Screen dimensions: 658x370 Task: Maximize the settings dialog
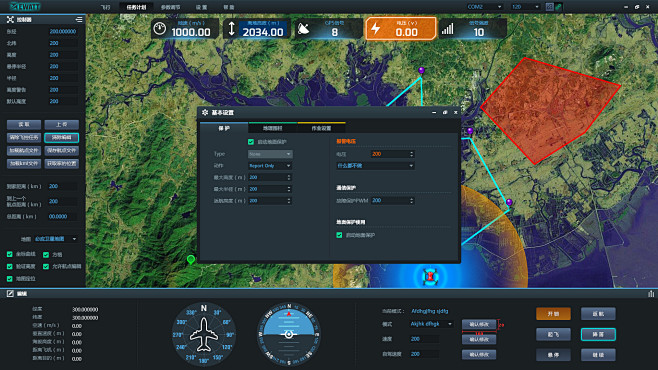[x=445, y=112]
